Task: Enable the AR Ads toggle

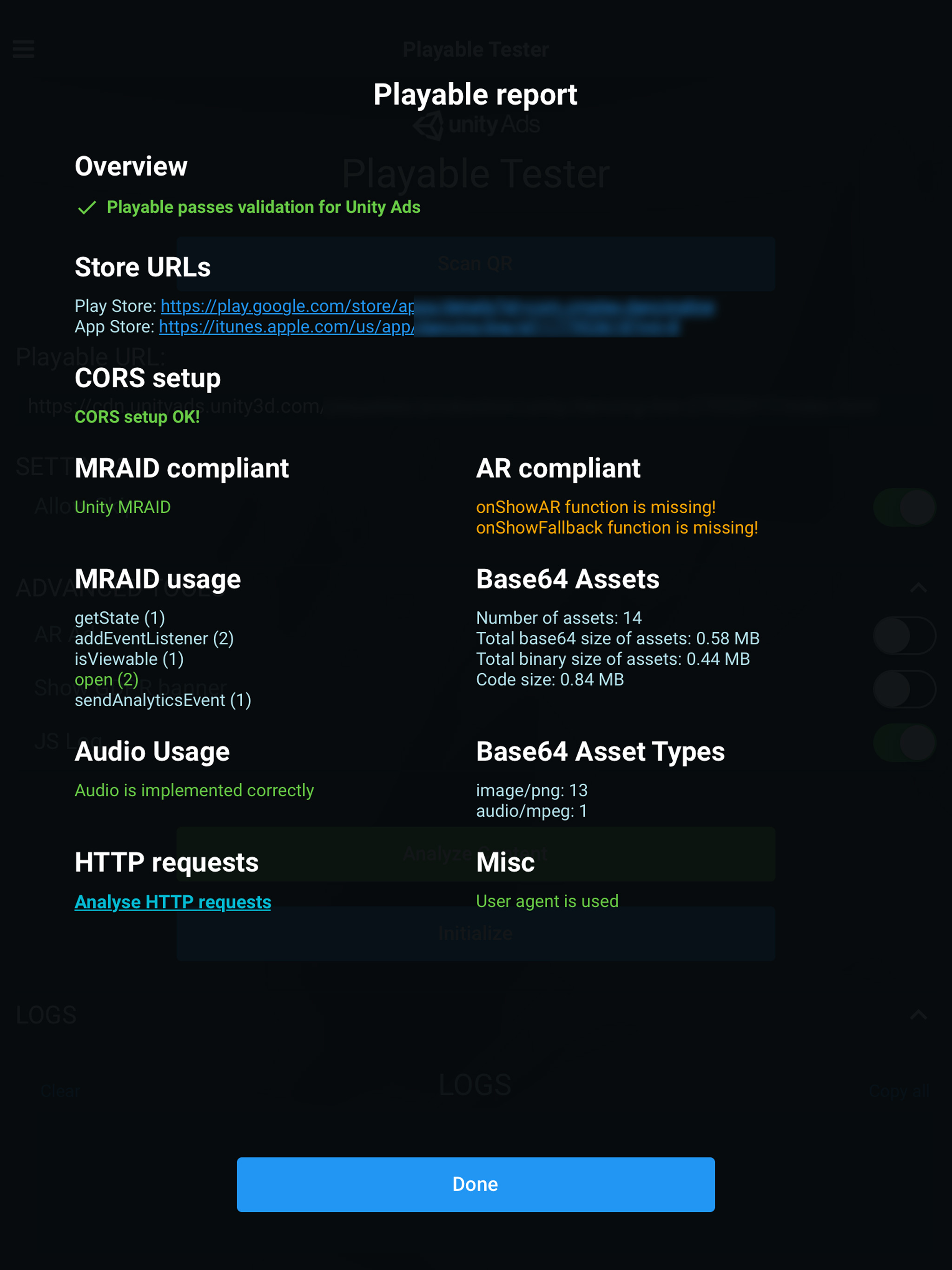Action: pyautogui.click(x=903, y=636)
